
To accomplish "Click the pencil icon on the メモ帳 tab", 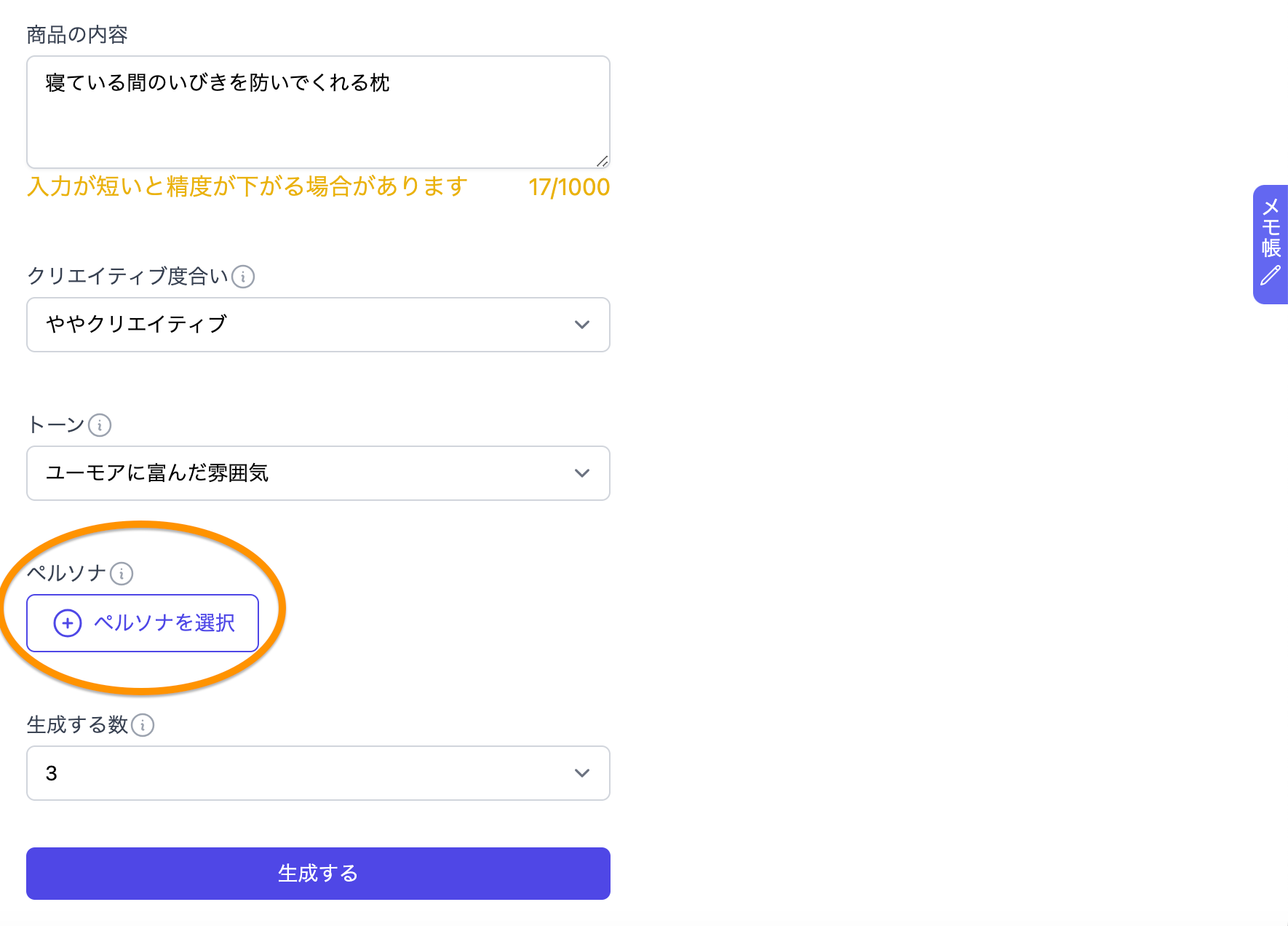I will tap(1271, 276).
